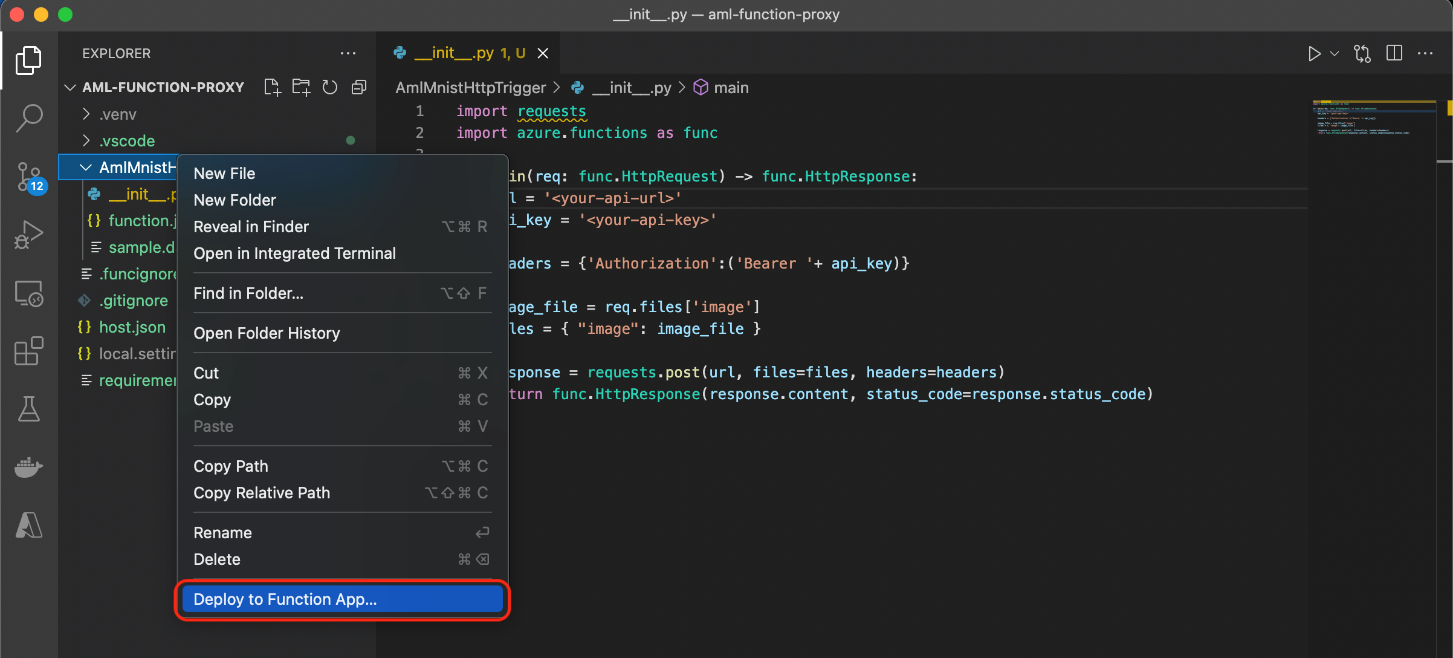Select Copy Relative Path
This screenshot has height=658, width=1453.
(342, 492)
